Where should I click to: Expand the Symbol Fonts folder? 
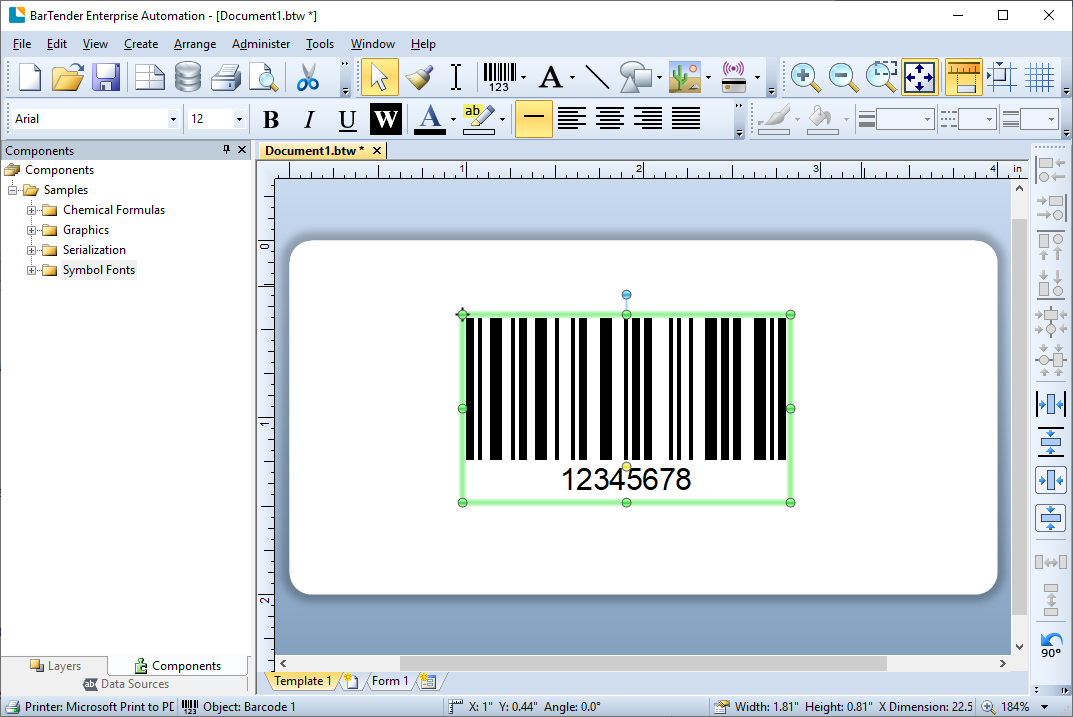tap(32, 269)
